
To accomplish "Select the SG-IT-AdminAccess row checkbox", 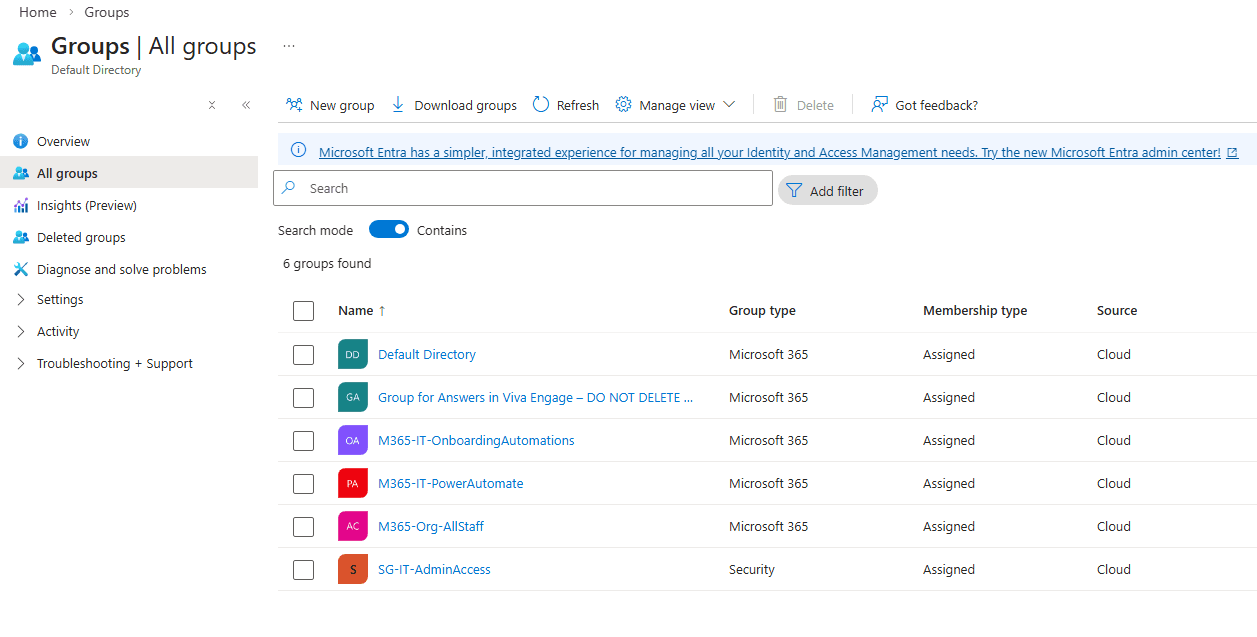I will click(303, 570).
